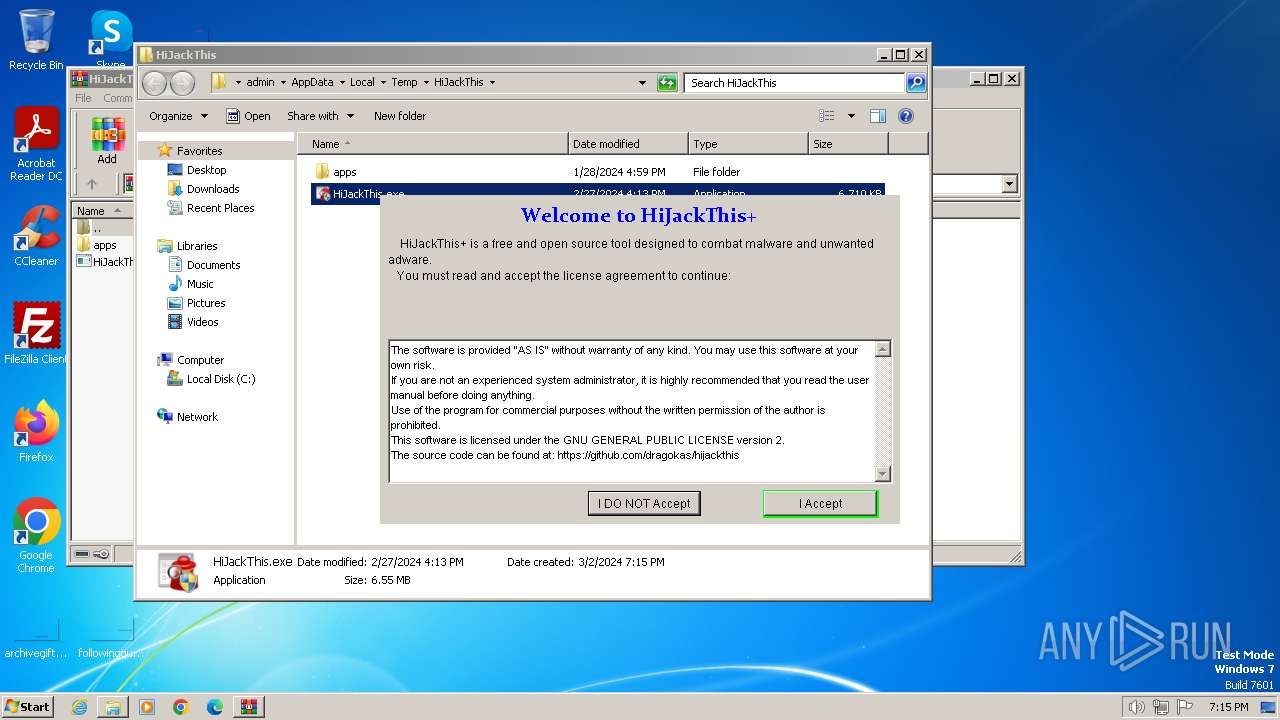Expand the Share with dropdown
Image resolution: width=1280 pixels, height=720 pixels.
tap(320, 116)
